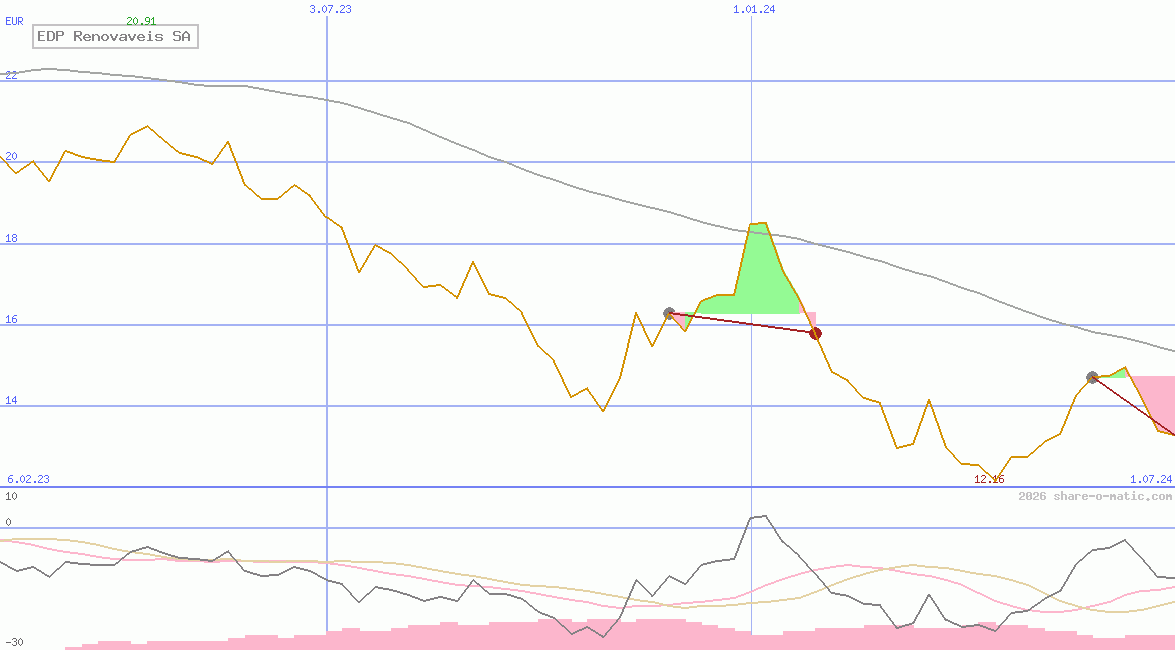Click the 12.16 low price label
The width and height of the screenshot is (1175, 650).
coord(989,479)
